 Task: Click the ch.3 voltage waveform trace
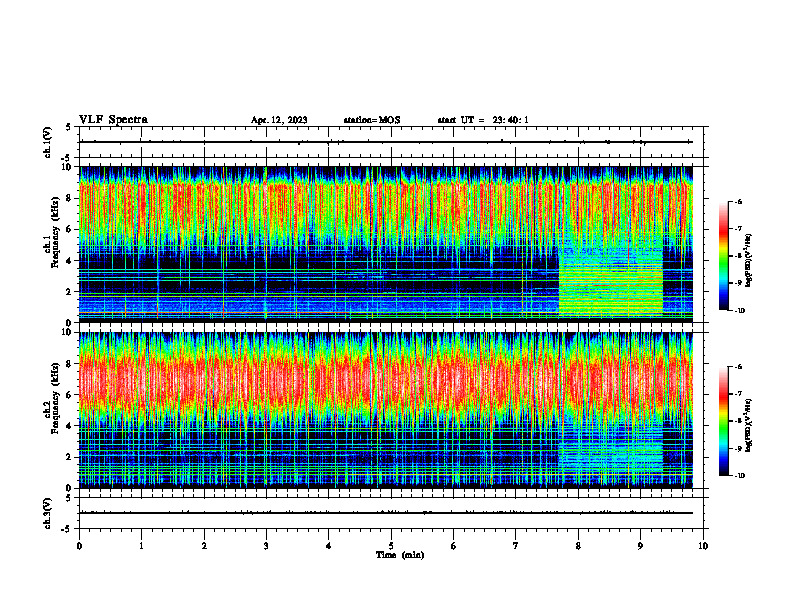(x=385, y=513)
